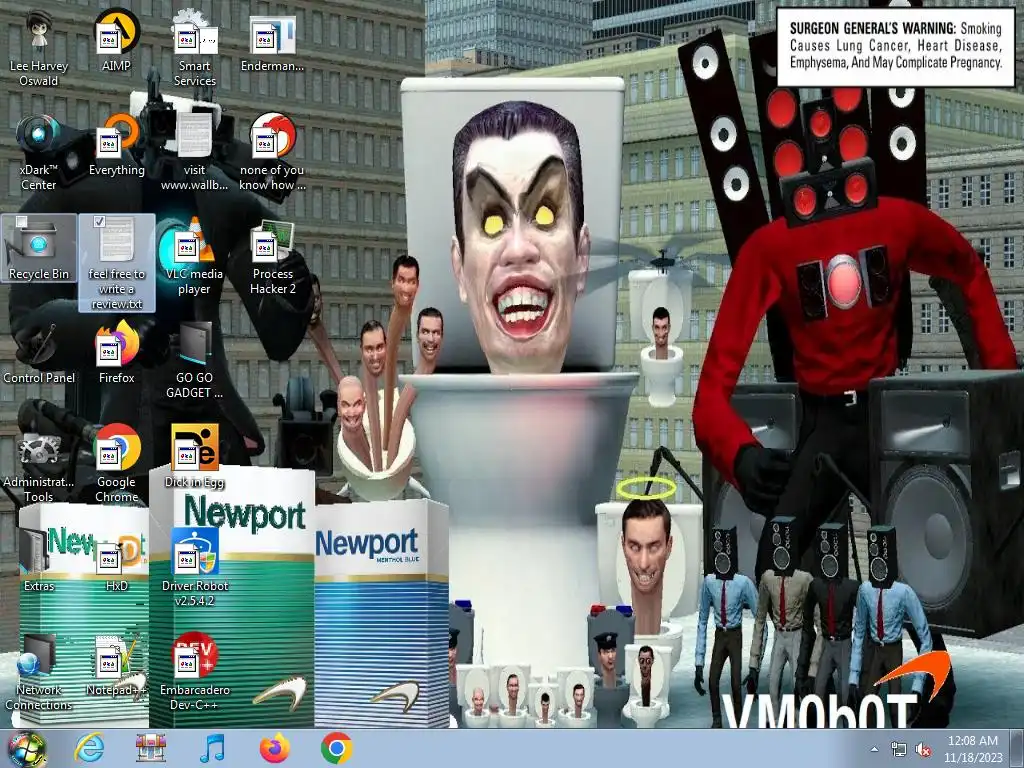This screenshot has height=768, width=1024.
Task: Open the store-style pinned taskbar app
Action: point(151,748)
